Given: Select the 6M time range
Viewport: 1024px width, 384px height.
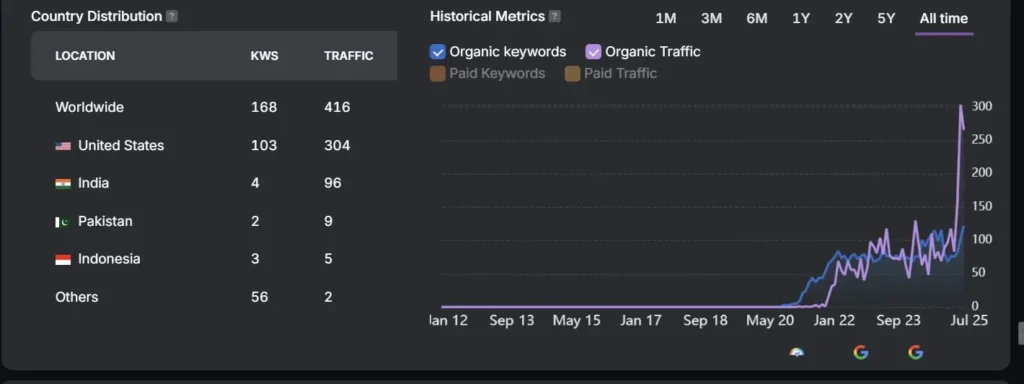Looking at the screenshot, I should 757,19.
